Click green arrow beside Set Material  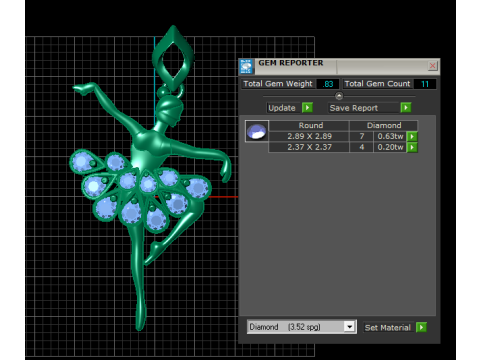coord(421,327)
